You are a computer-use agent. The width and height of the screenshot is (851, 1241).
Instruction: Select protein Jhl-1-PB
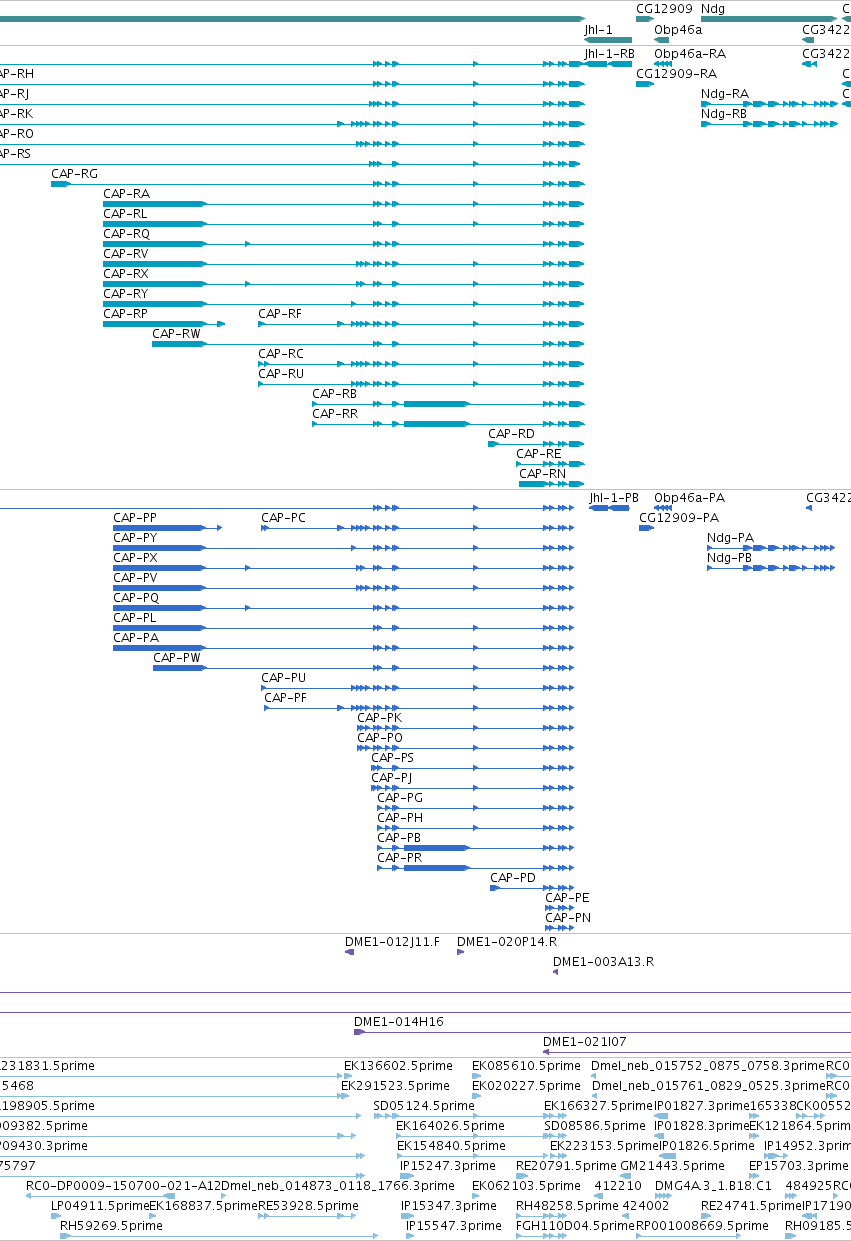click(614, 497)
